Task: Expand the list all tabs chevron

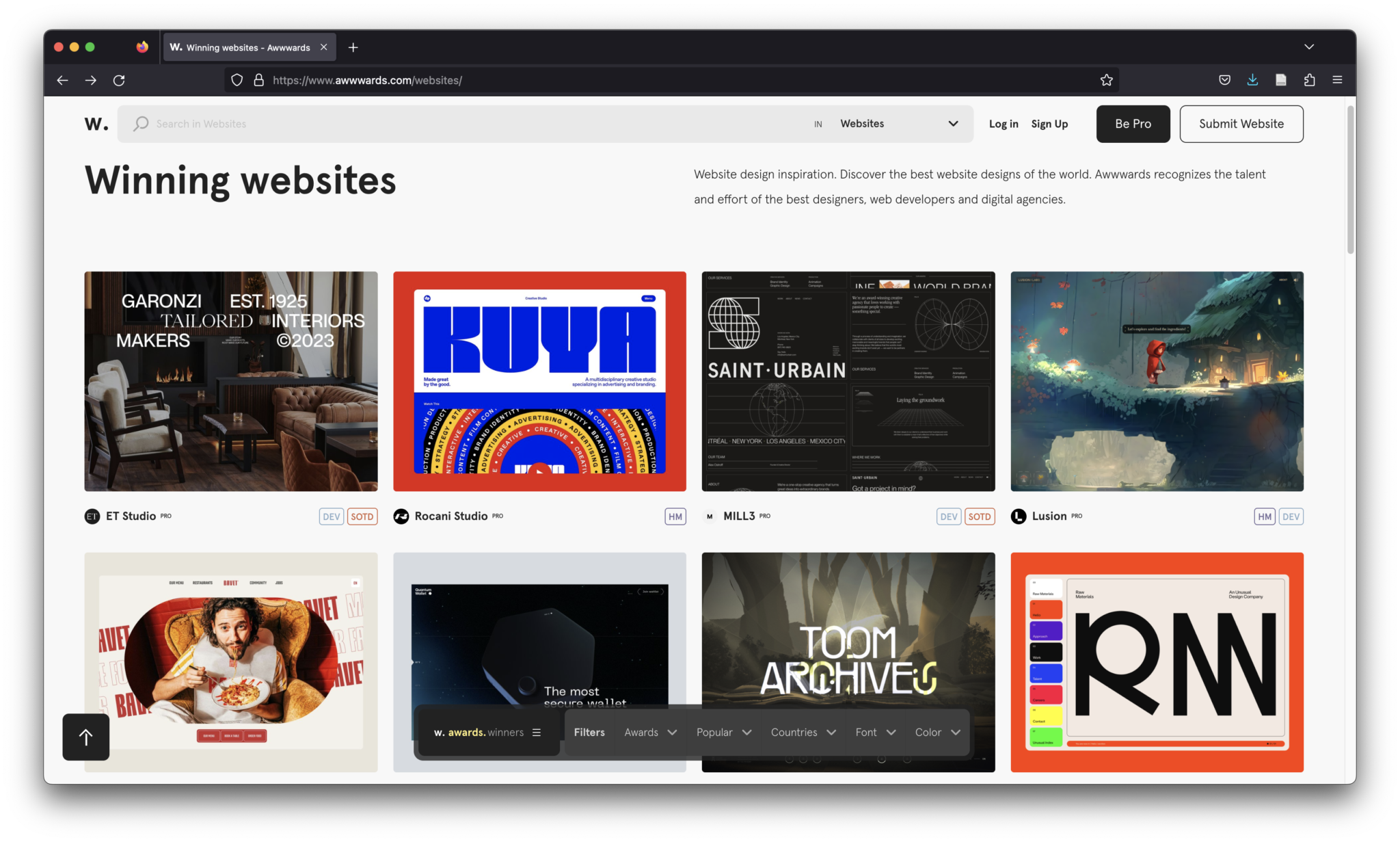Action: (x=1308, y=47)
